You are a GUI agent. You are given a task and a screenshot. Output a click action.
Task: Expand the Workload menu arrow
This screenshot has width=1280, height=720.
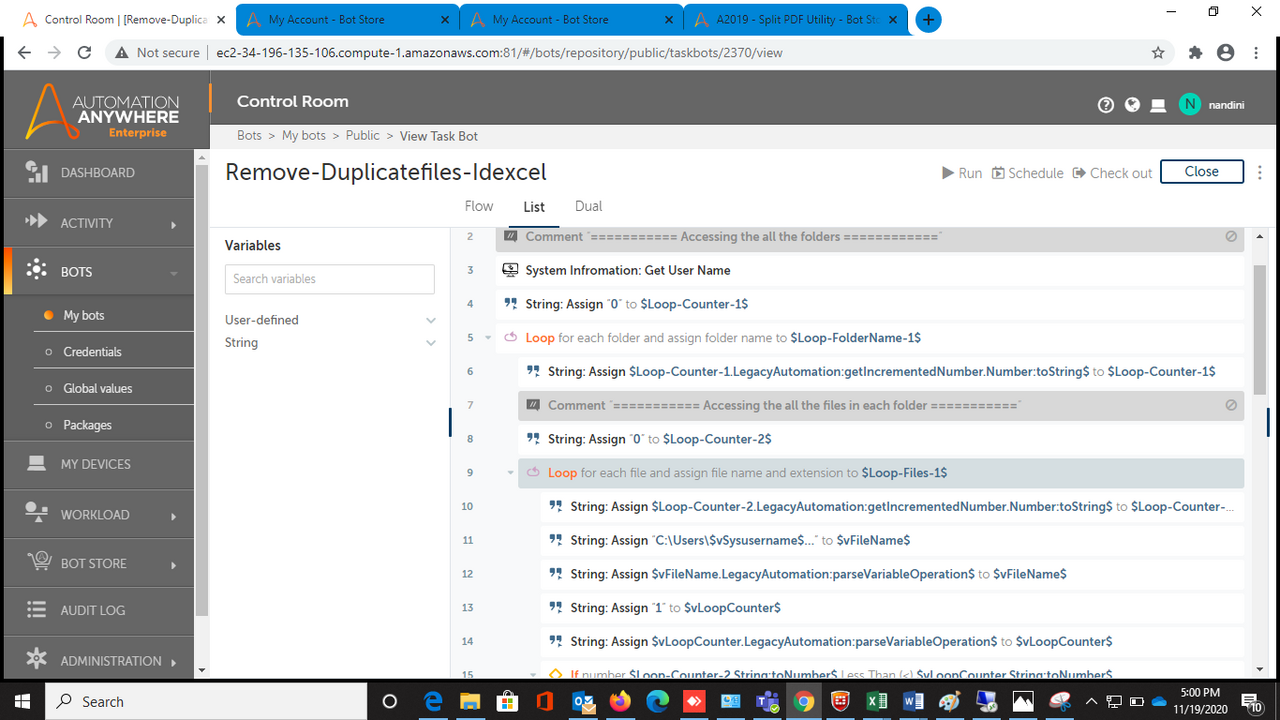[x=173, y=516]
